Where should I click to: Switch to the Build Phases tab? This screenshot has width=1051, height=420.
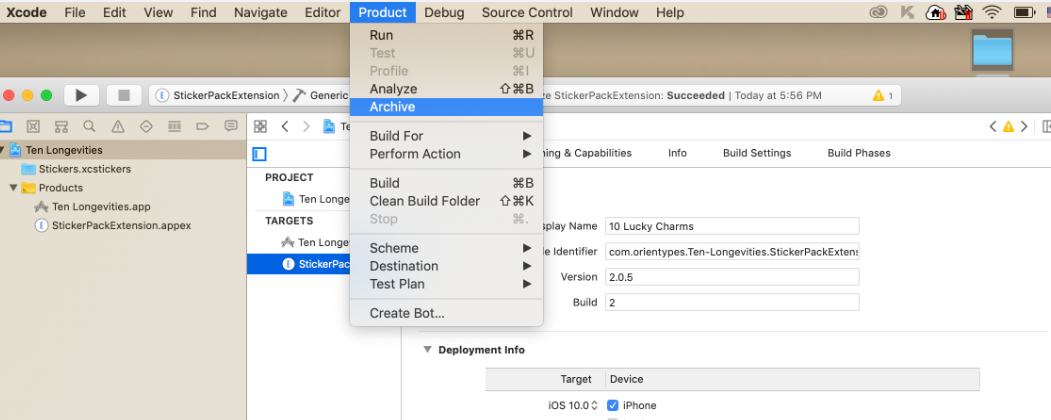point(859,153)
